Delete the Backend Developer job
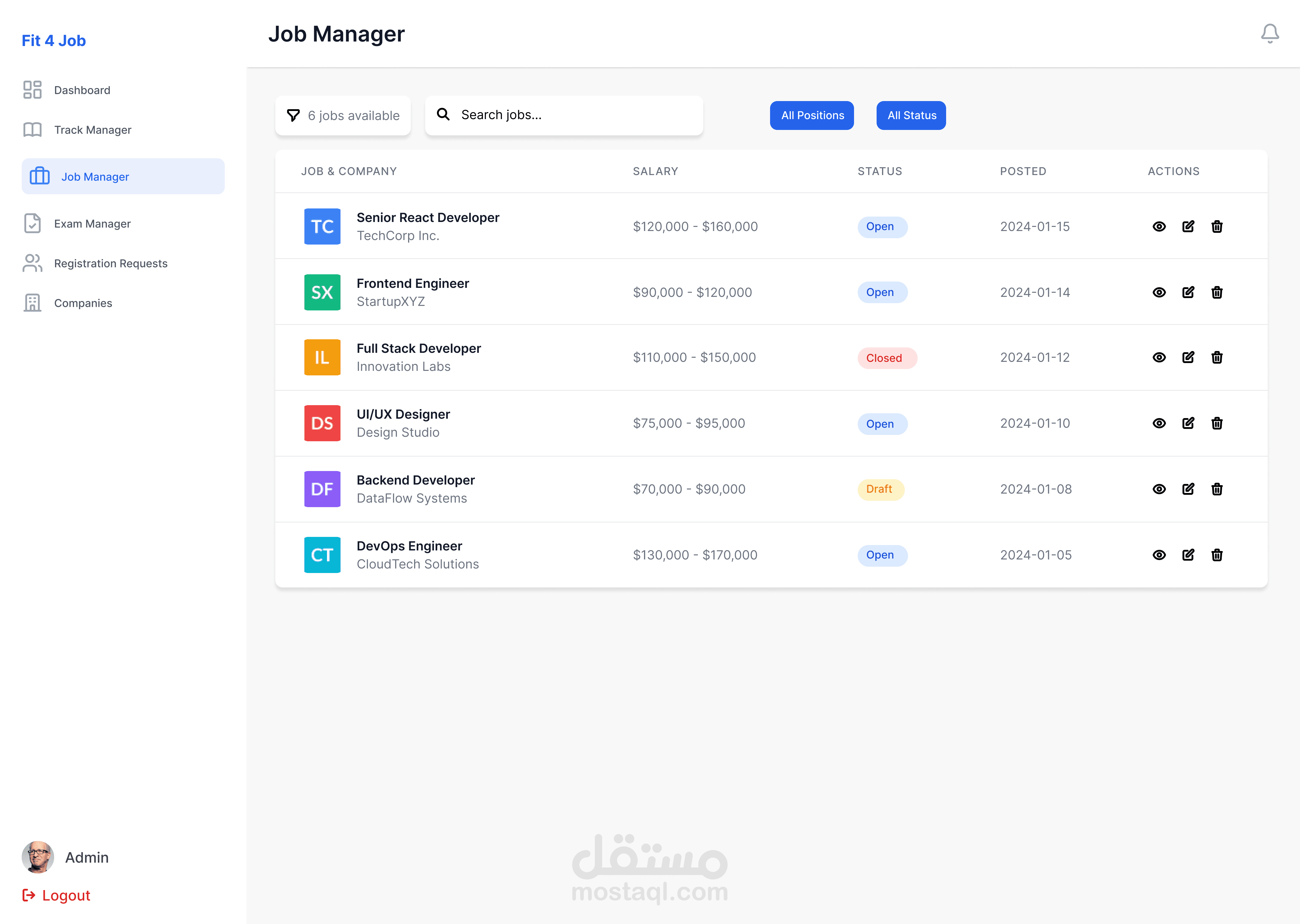The height and width of the screenshot is (924, 1300). (1217, 489)
